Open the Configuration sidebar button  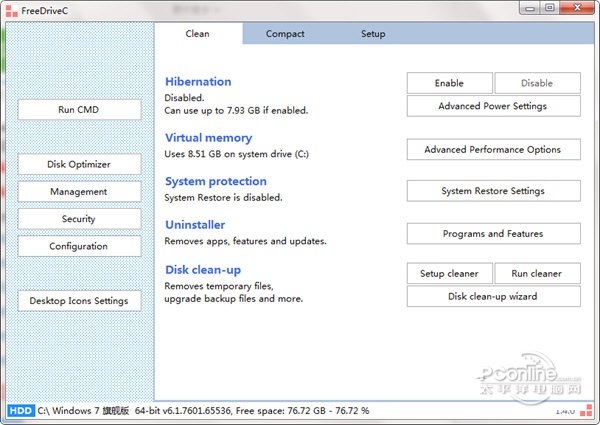click(79, 246)
